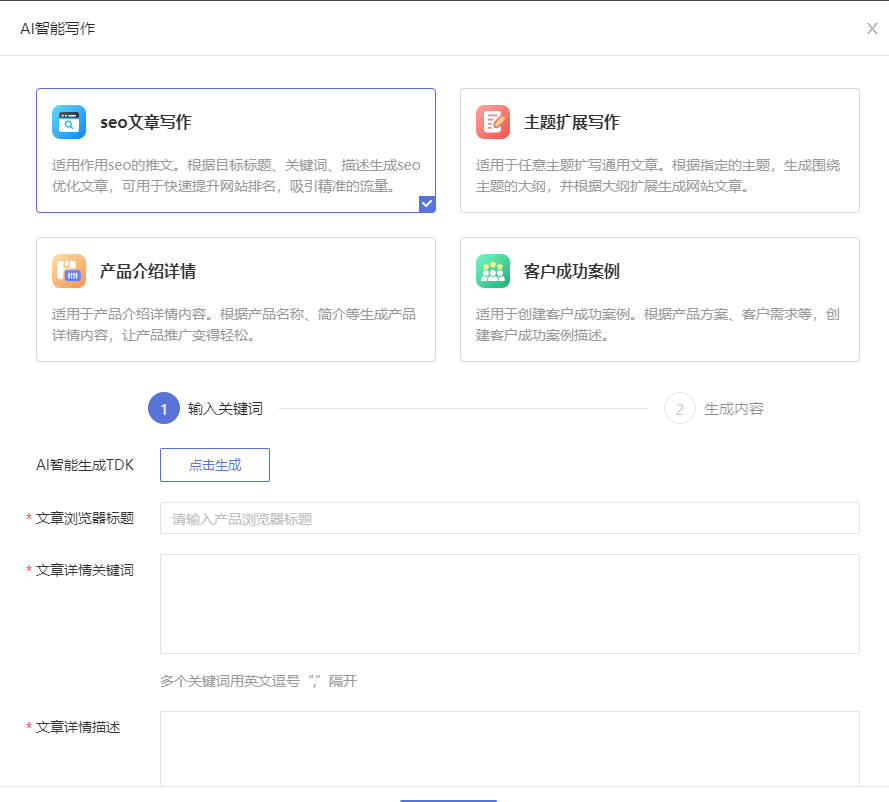Screen dimensions: 889x802
Task: Select the 输入关键词 step label
Action: pos(225,409)
